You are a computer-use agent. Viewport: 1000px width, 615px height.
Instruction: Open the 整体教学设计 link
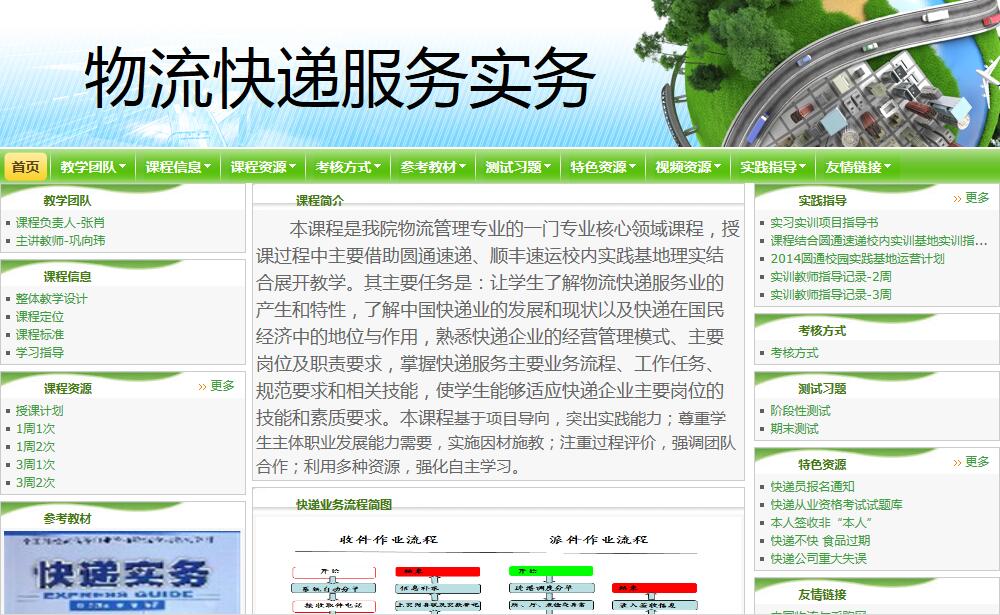52,299
